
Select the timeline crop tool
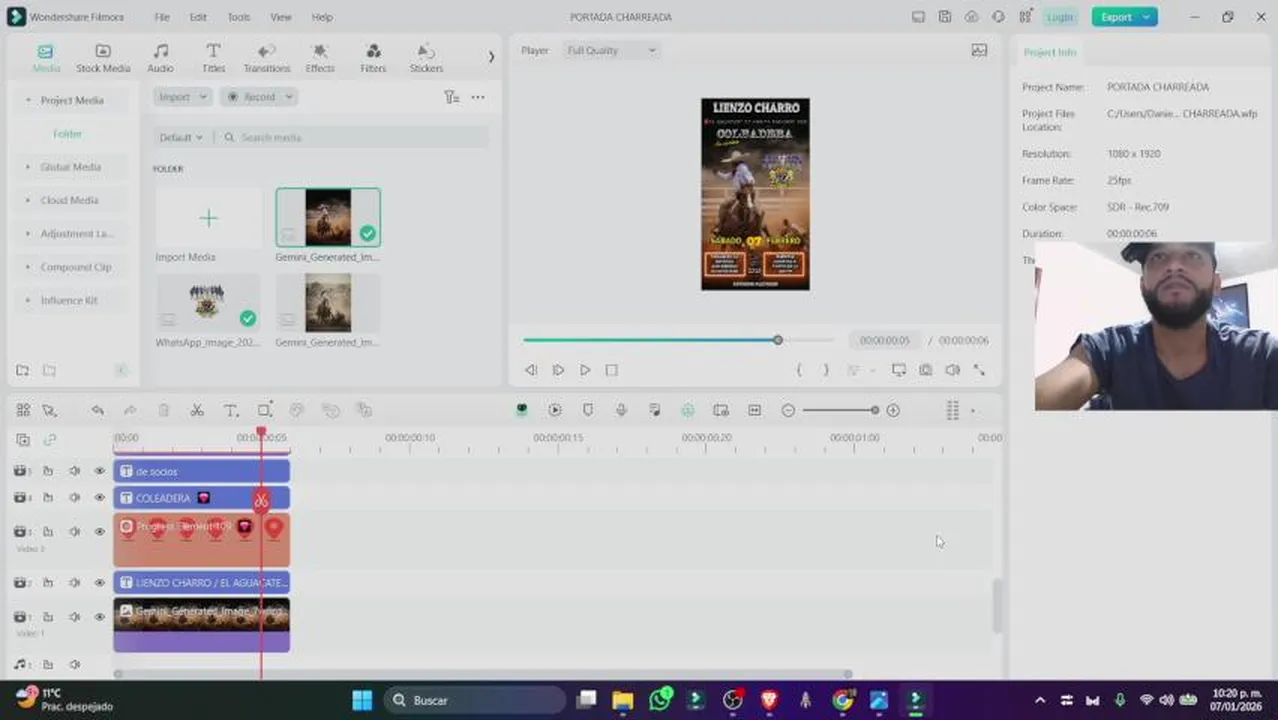pos(264,410)
